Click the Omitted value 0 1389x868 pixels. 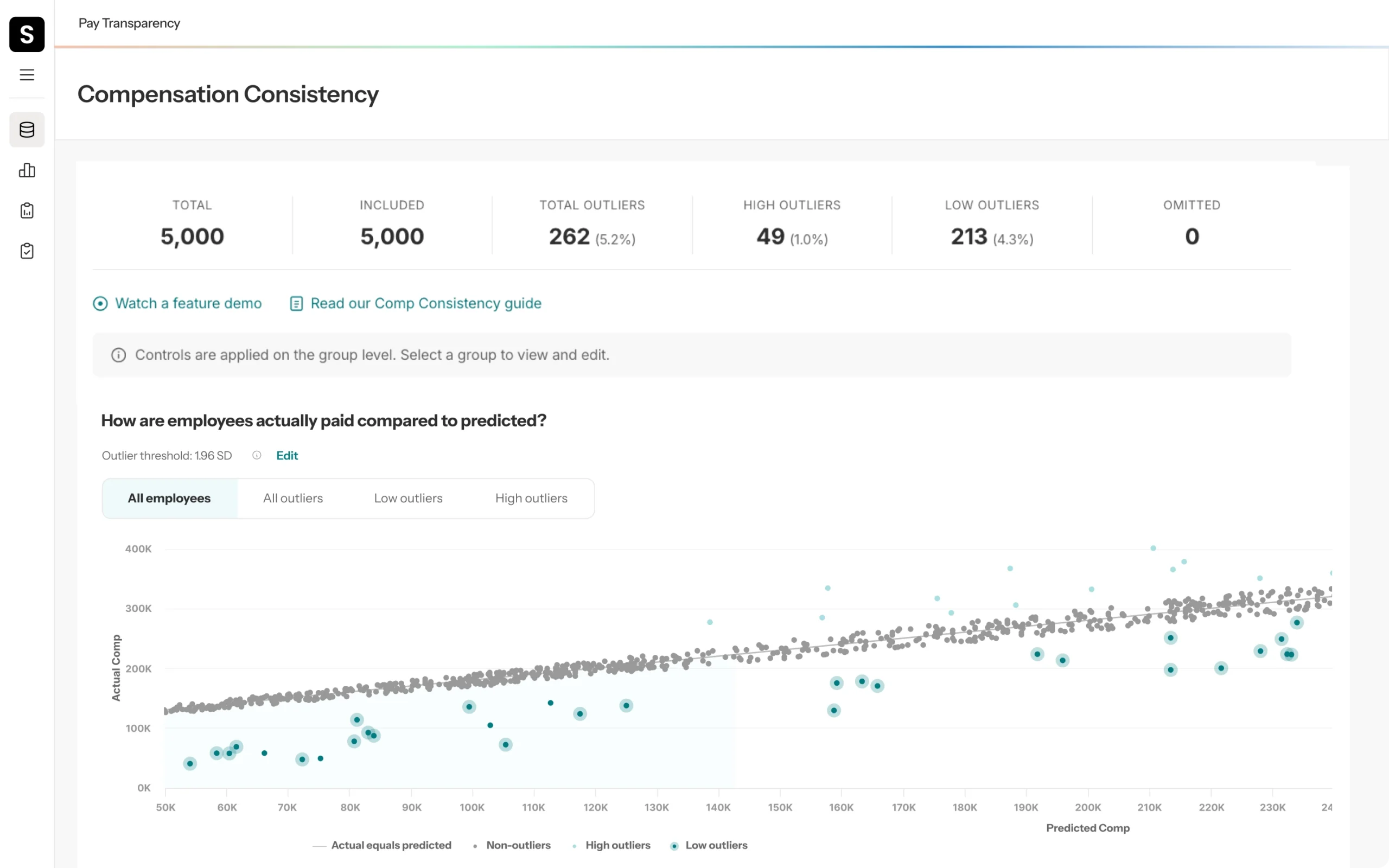pos(1192,237)
